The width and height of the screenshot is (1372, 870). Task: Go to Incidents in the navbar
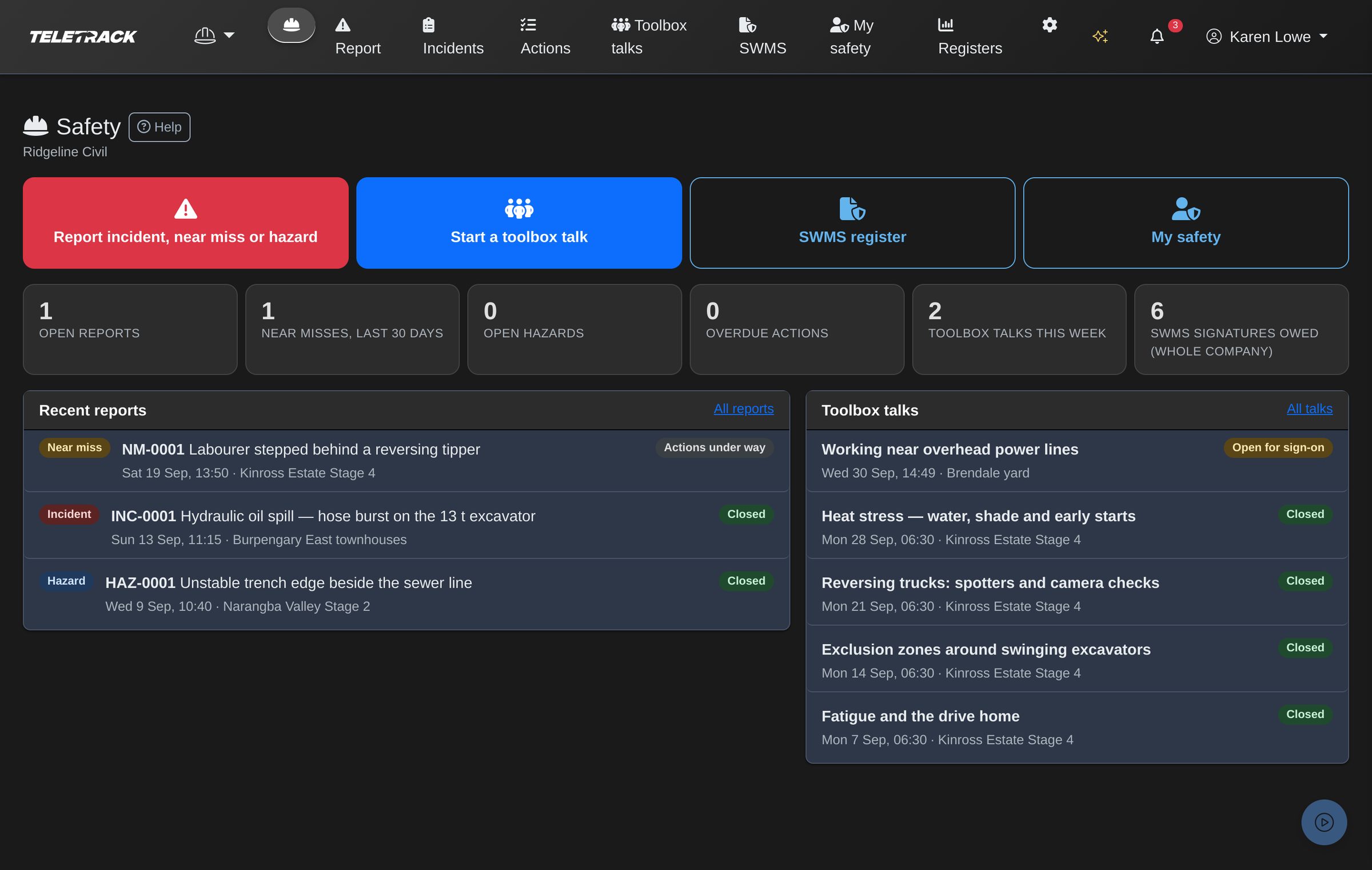click(x=453, y=37)
